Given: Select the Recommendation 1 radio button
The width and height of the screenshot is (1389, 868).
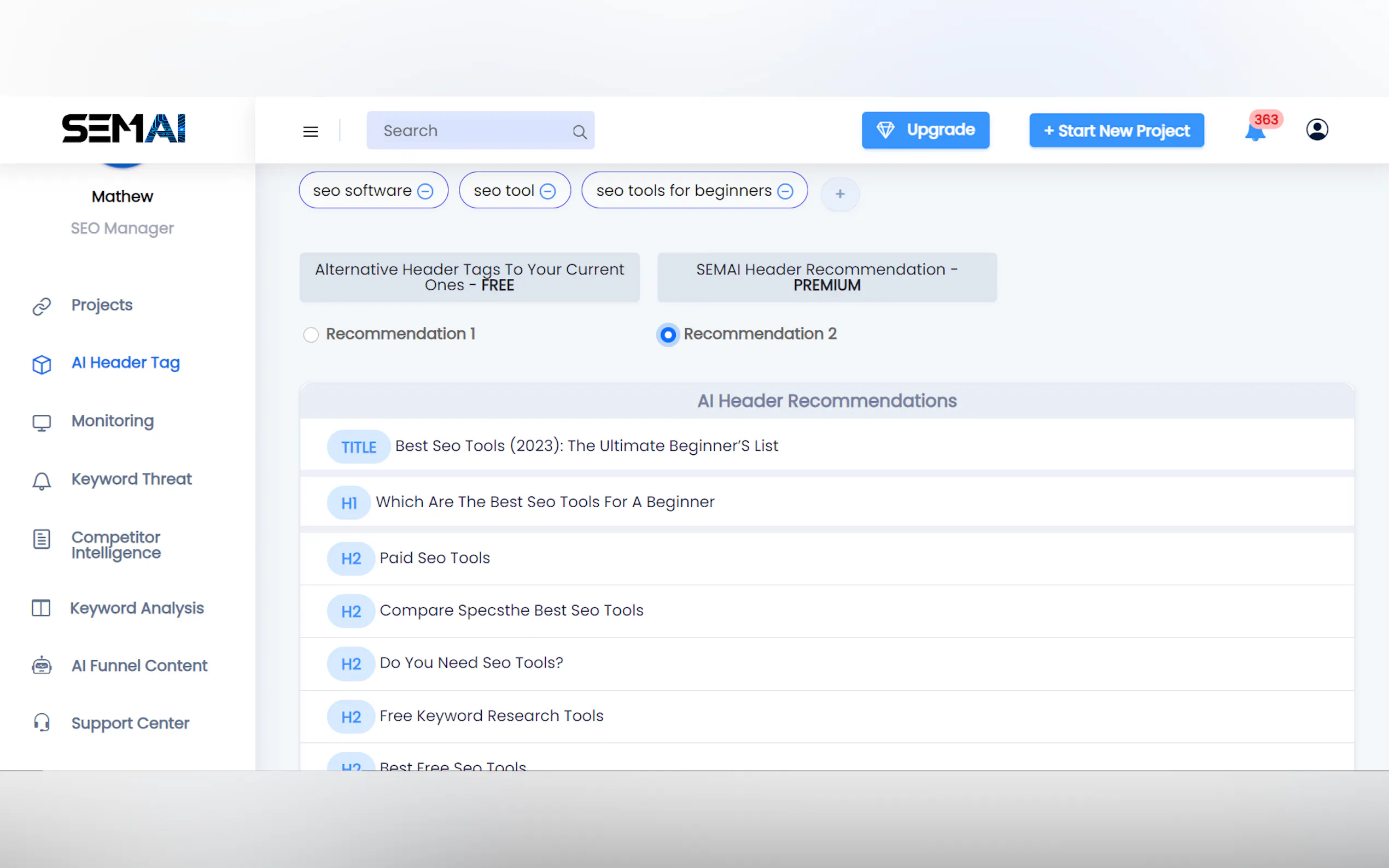Looking at the screenshot, I should (x=311, y=335).
